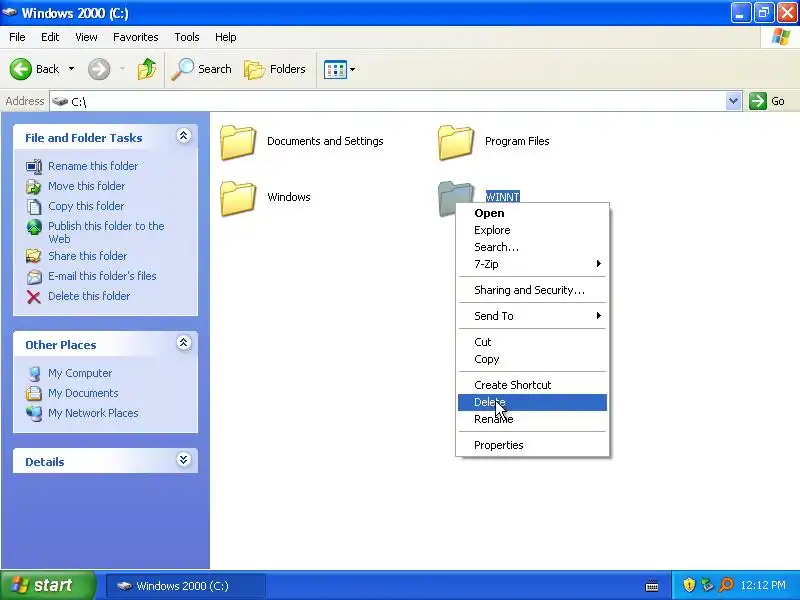The height and width of the screenshot is (600, 800).
Task: Click the red X Delete this folder icon
Action: click(34, 296)
